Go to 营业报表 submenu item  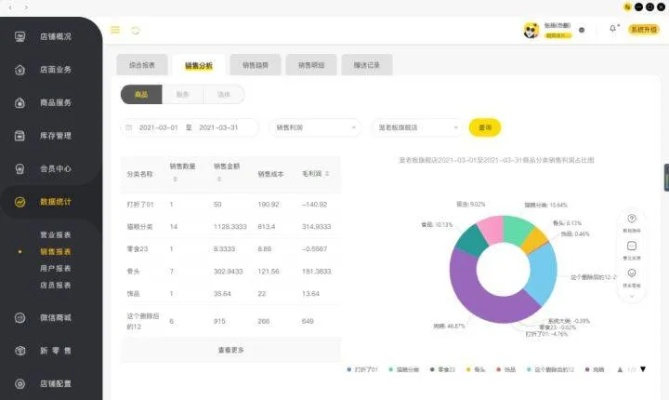(x=55, y=235)
